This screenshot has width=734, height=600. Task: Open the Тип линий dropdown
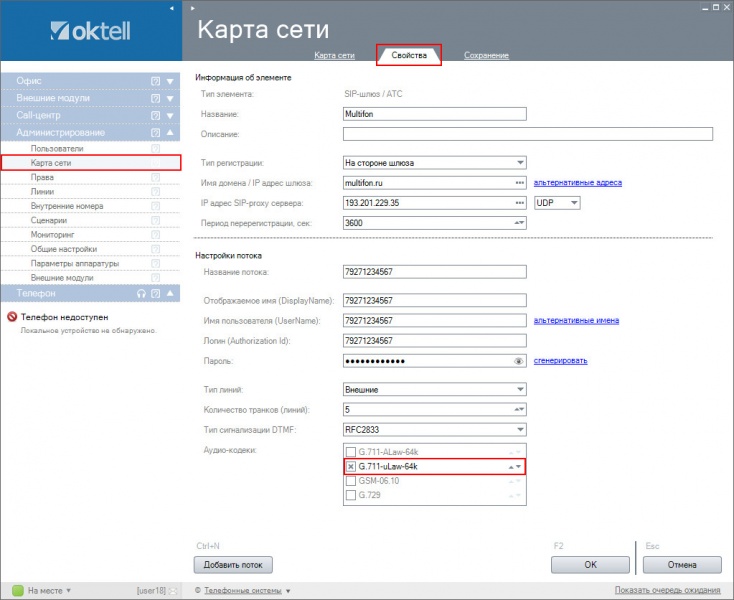pyautogui.click(x=520, y=389)
